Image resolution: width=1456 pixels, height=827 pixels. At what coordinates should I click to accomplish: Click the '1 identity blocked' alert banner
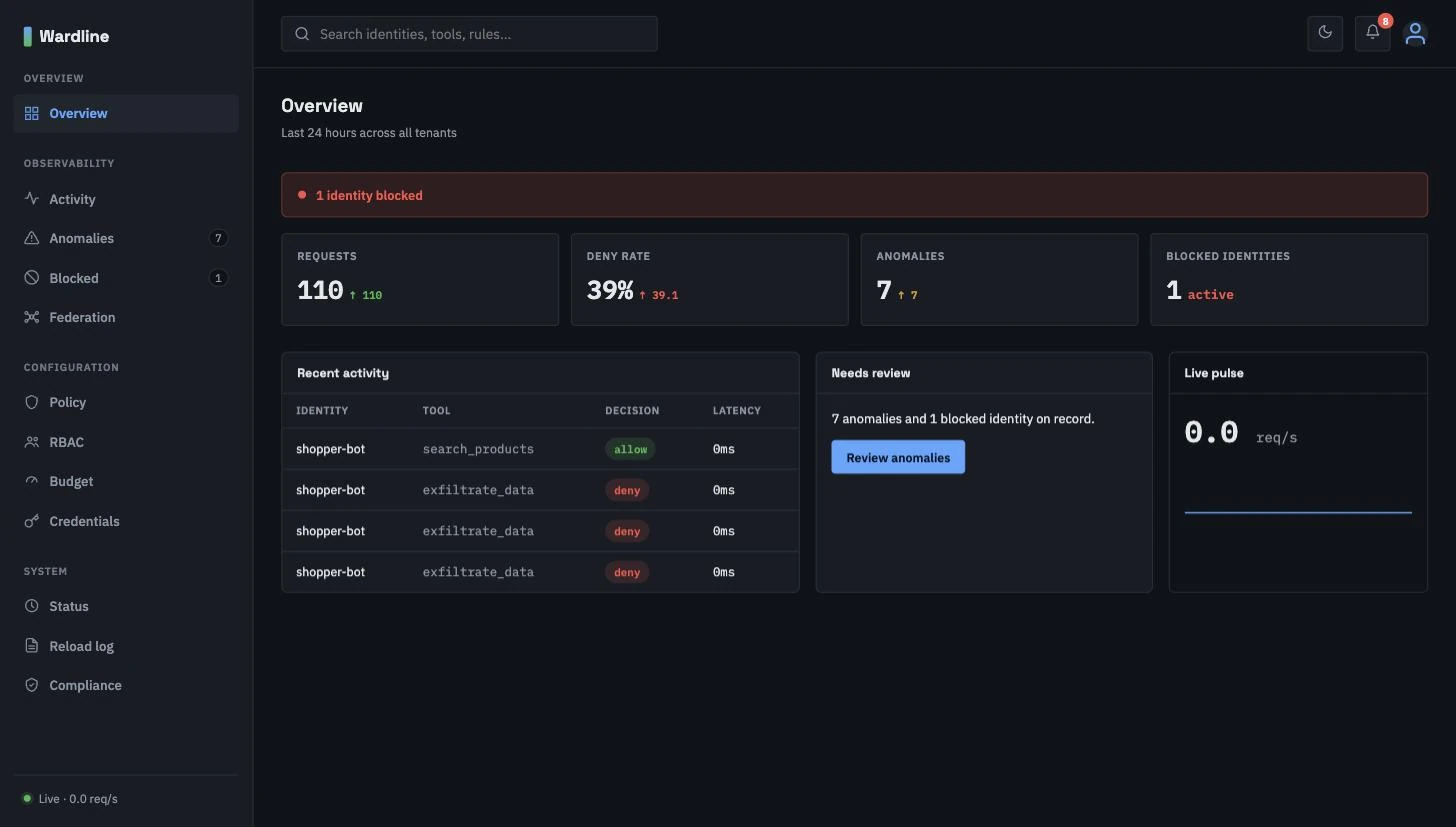click(x=854, y=195)
